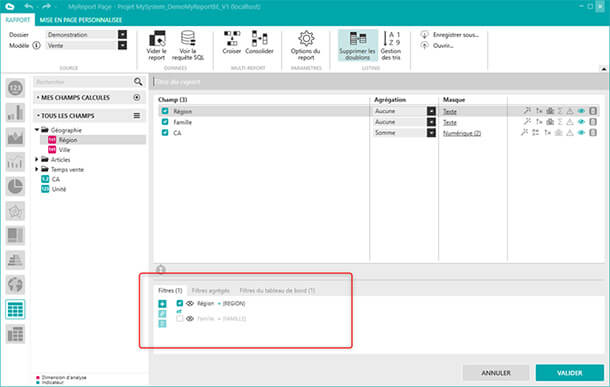Open the Tous les champs list menu

point(137,116)
